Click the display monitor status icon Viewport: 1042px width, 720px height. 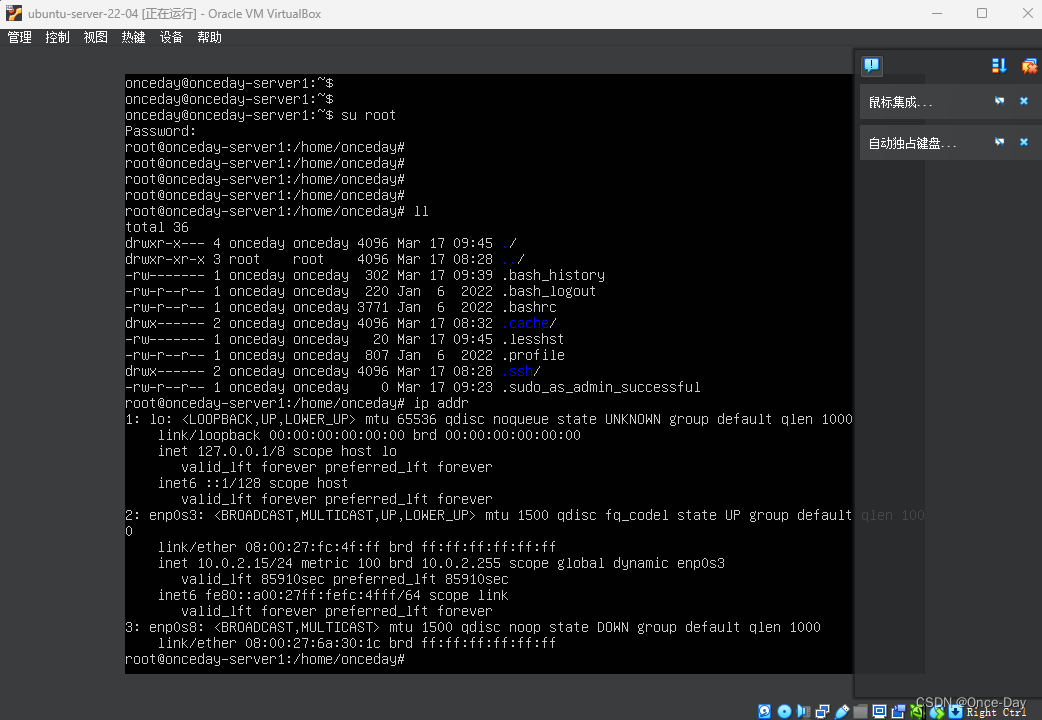pyautogui.click(x=879, y=711)
